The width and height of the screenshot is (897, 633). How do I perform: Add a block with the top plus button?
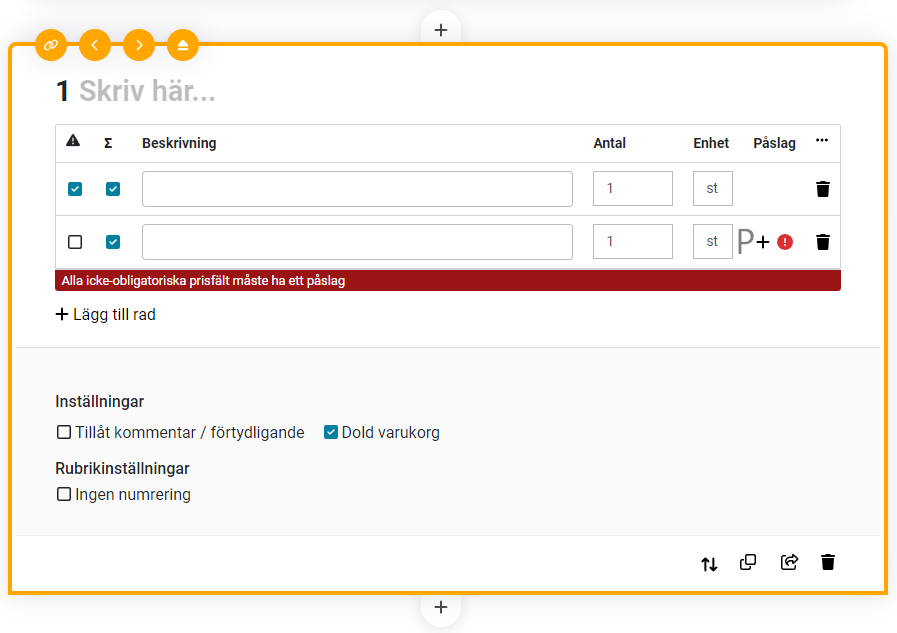(x=440, y=30)
